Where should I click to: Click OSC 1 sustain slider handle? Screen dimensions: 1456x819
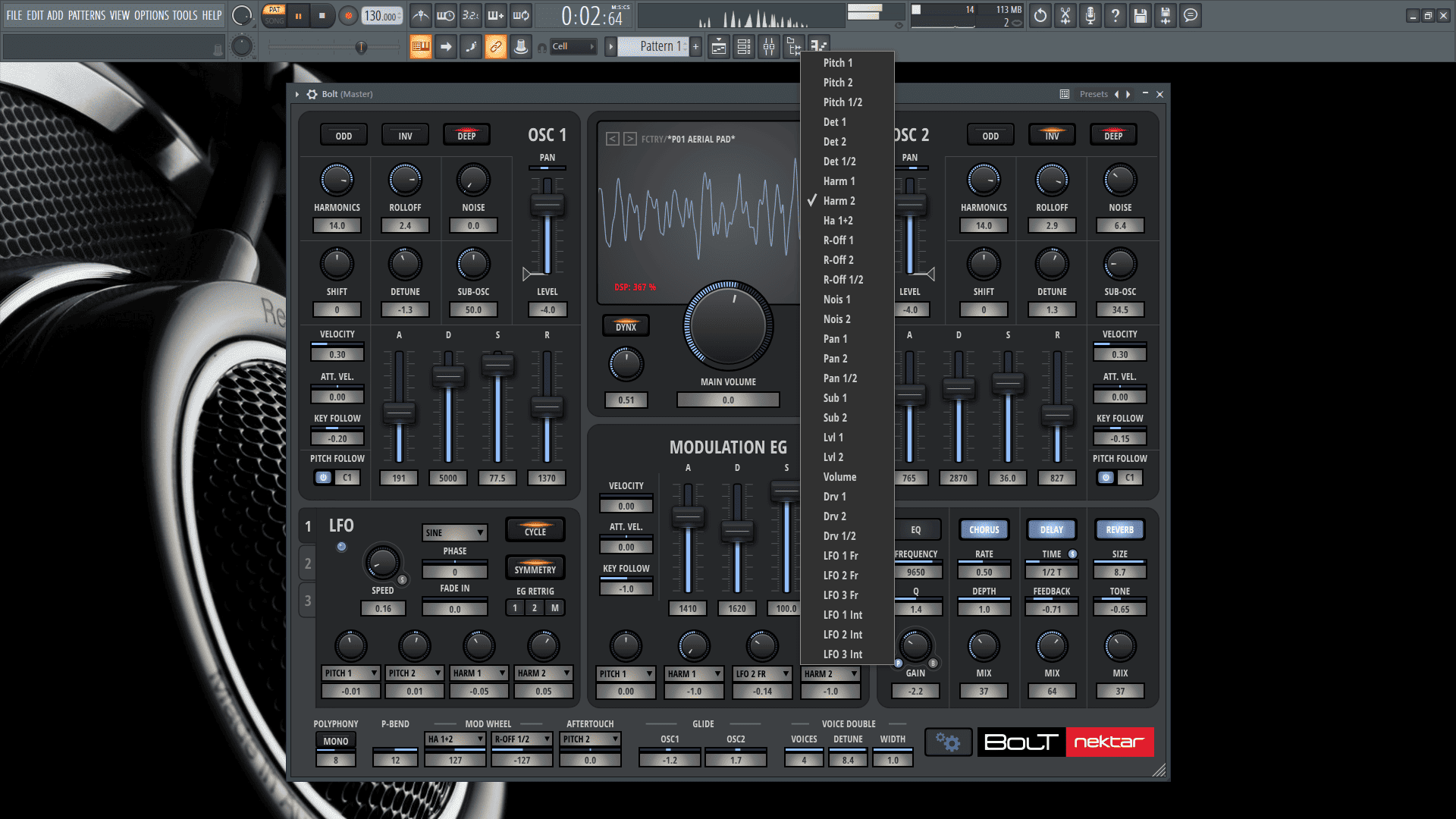coord(497,365)
